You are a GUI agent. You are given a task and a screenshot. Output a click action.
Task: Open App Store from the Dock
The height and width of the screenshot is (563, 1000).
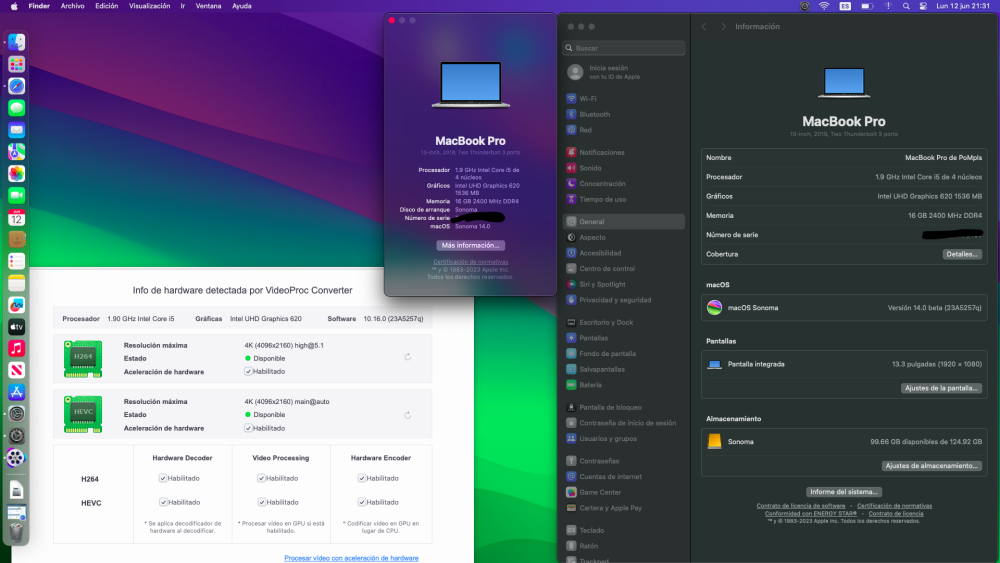17,392
